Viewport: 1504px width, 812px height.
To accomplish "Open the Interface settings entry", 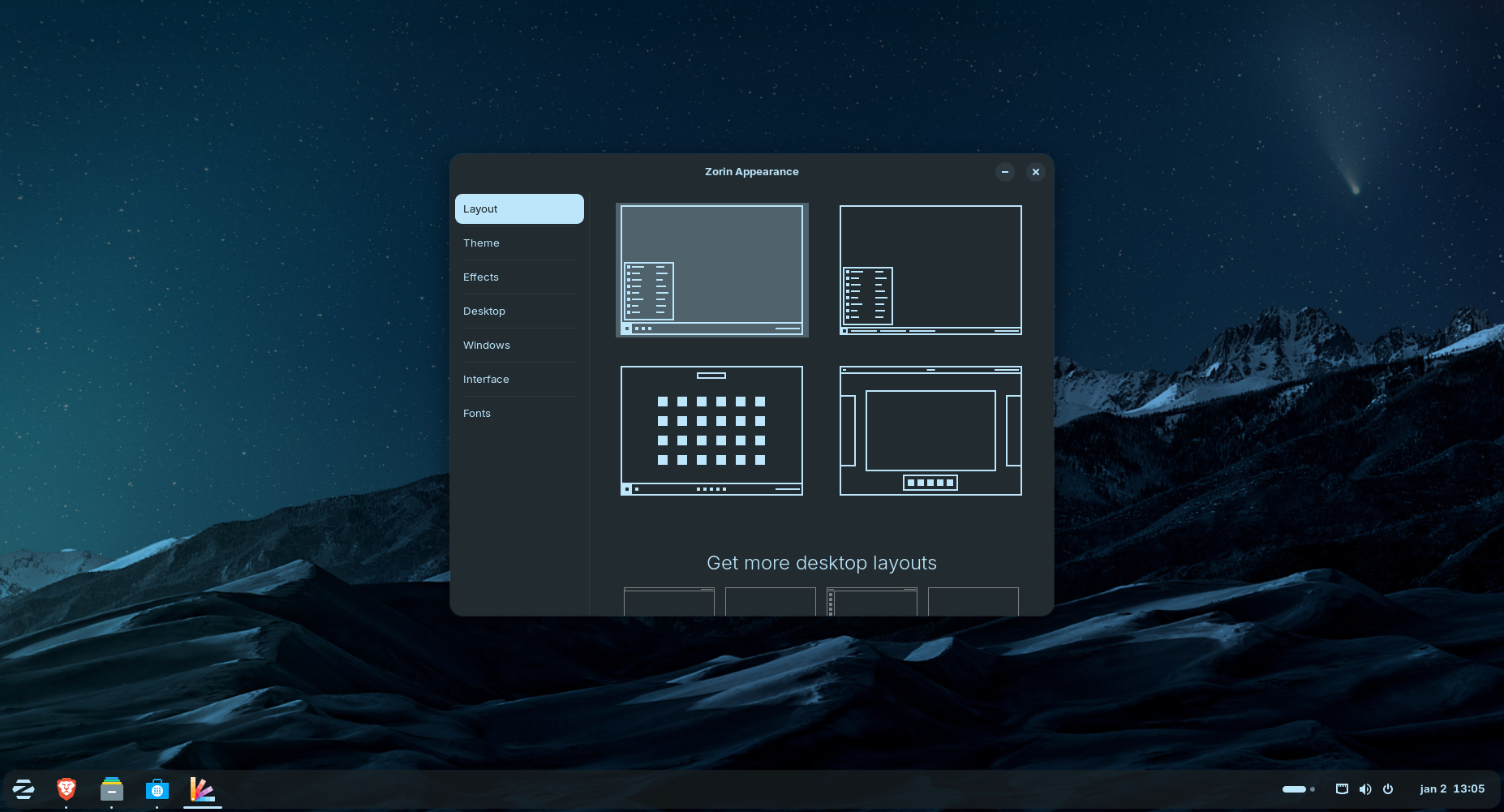I will (x=519, y=379).
